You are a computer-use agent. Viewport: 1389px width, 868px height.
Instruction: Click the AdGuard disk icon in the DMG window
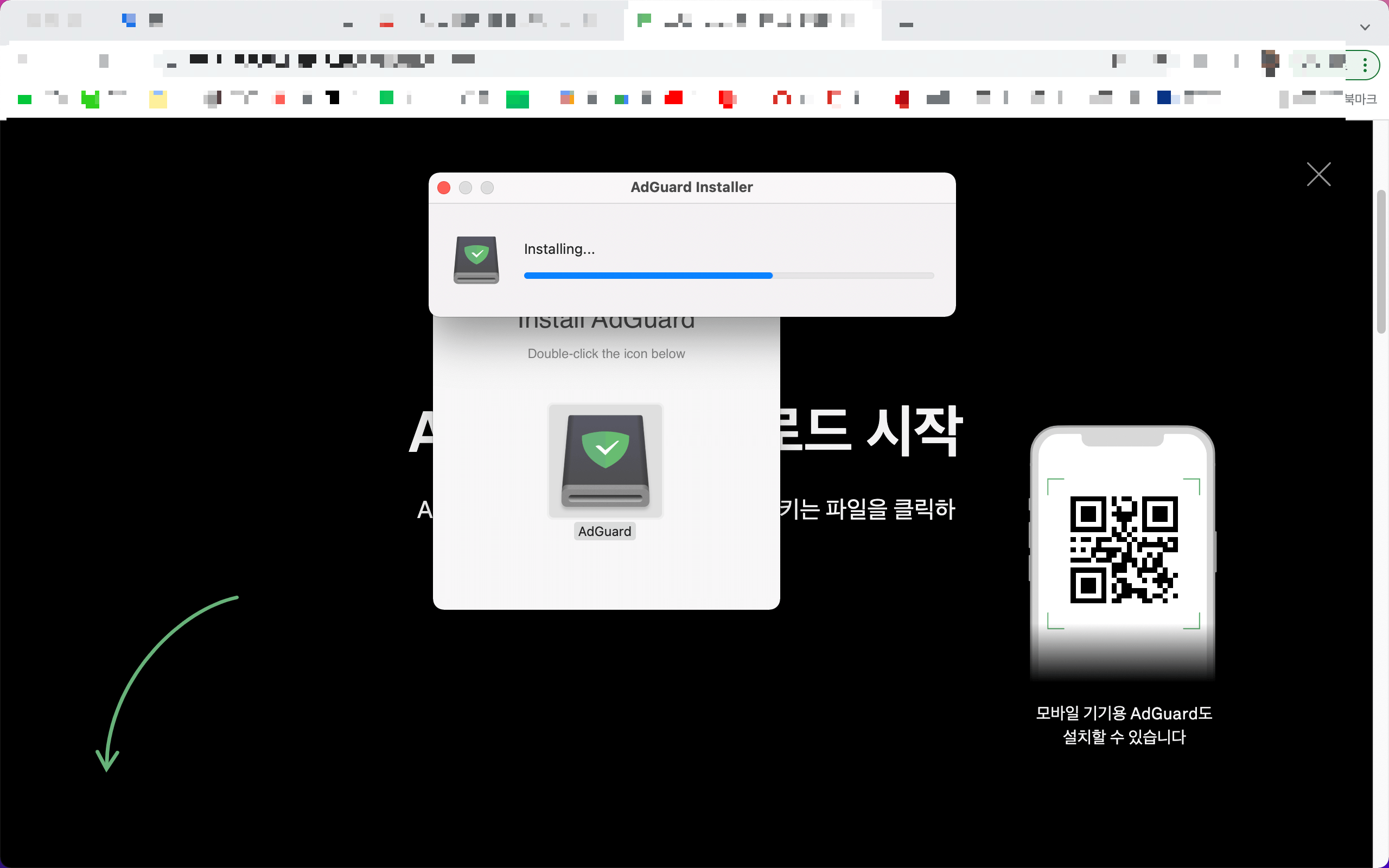click(x=605, y=461)
